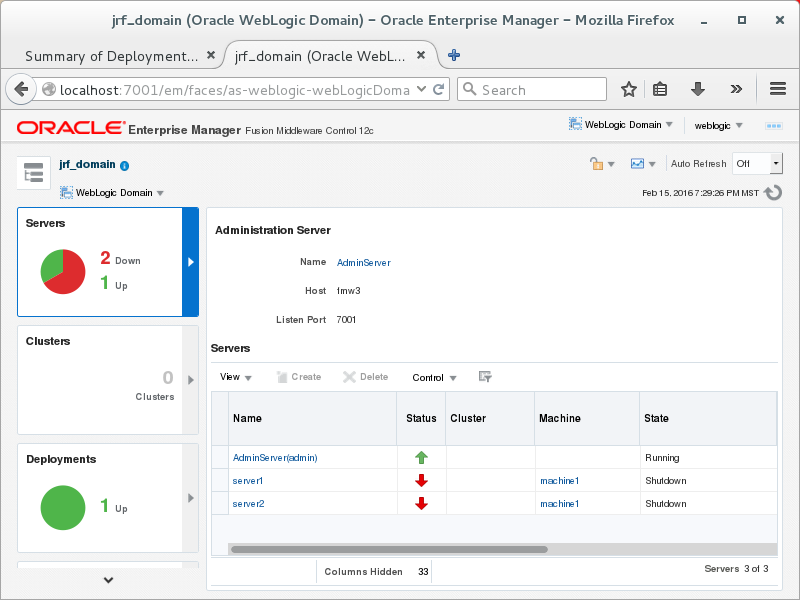Open the weblogic user menu

coord(718,126)
